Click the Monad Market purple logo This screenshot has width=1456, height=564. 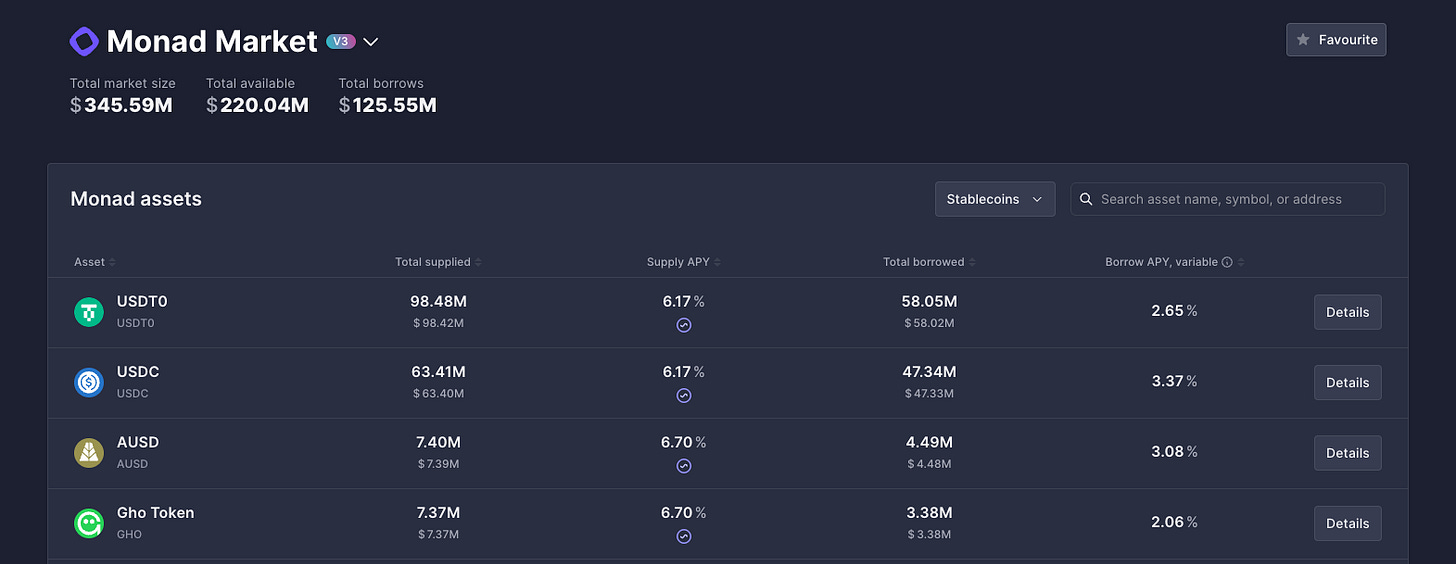tap(84, 41)
